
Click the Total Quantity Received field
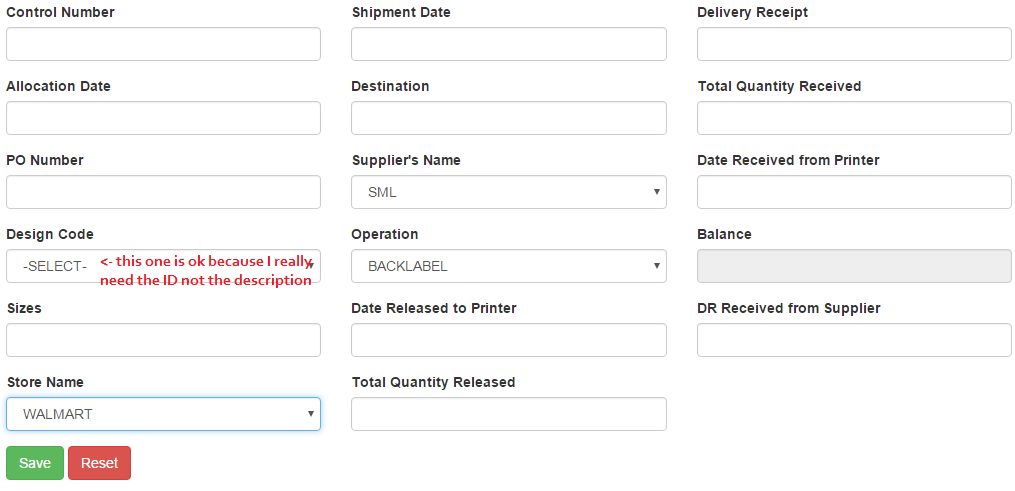(x=854, y=118)
